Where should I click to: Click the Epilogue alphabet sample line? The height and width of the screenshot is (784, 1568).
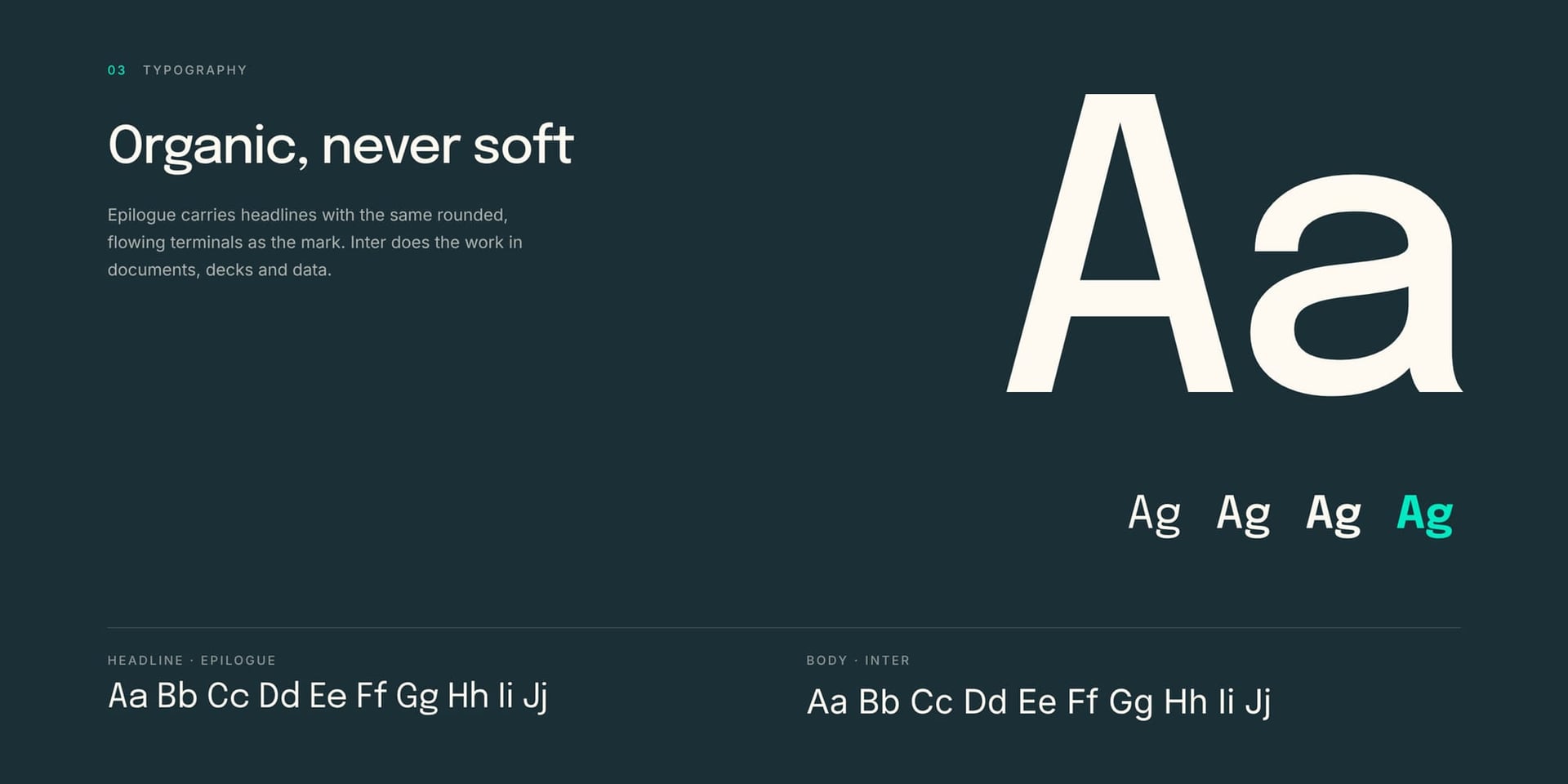click(327, 697)
